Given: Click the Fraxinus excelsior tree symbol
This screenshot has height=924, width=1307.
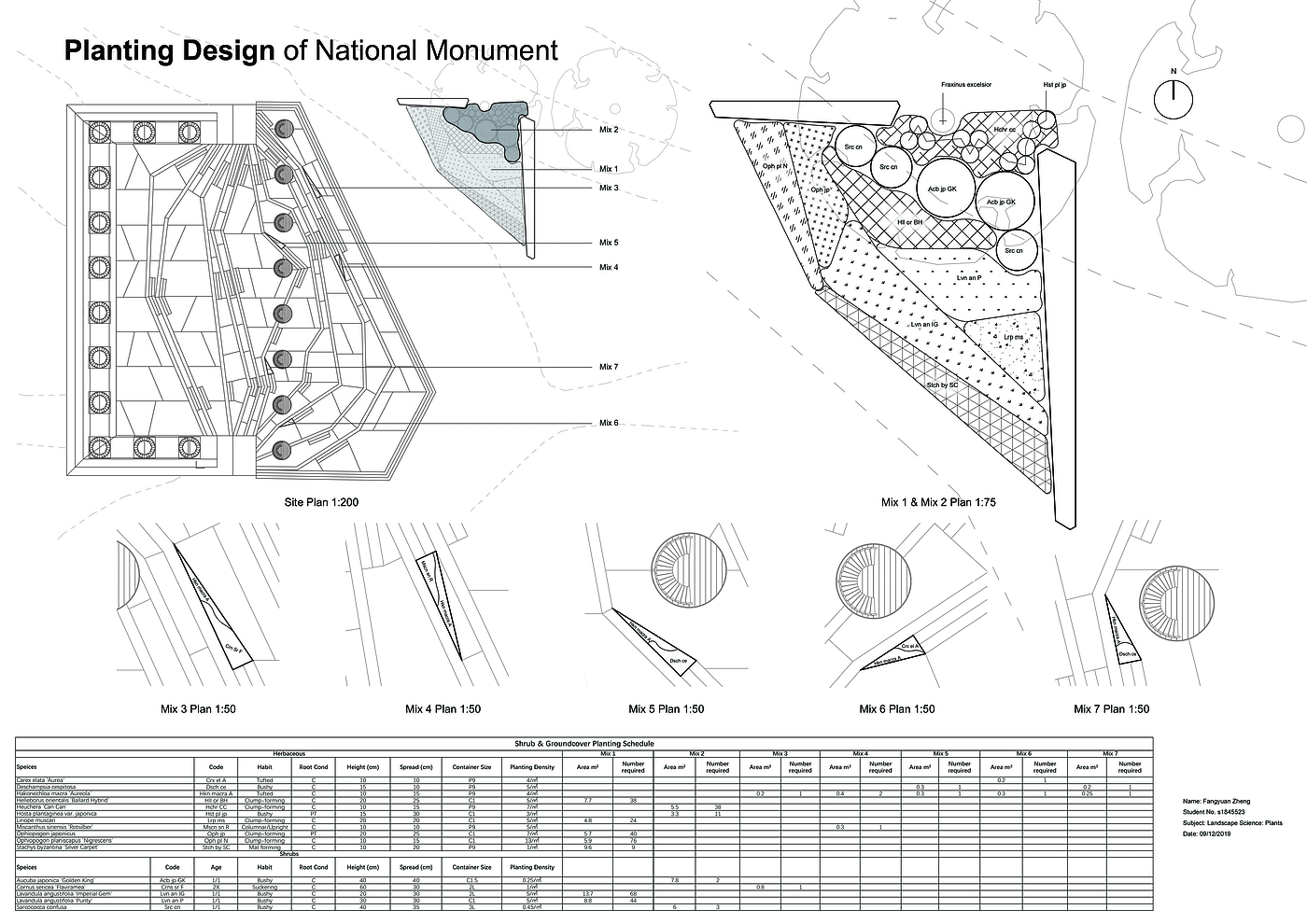Looking at the screenshot, I should pos(943,119).
